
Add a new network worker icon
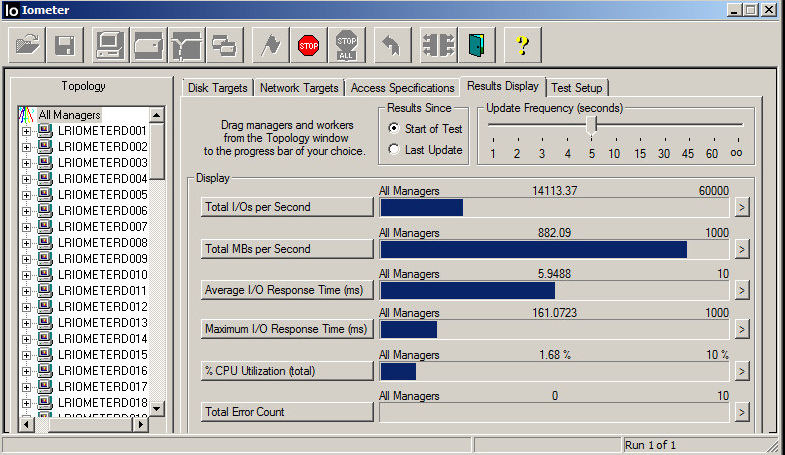(187, 45)
